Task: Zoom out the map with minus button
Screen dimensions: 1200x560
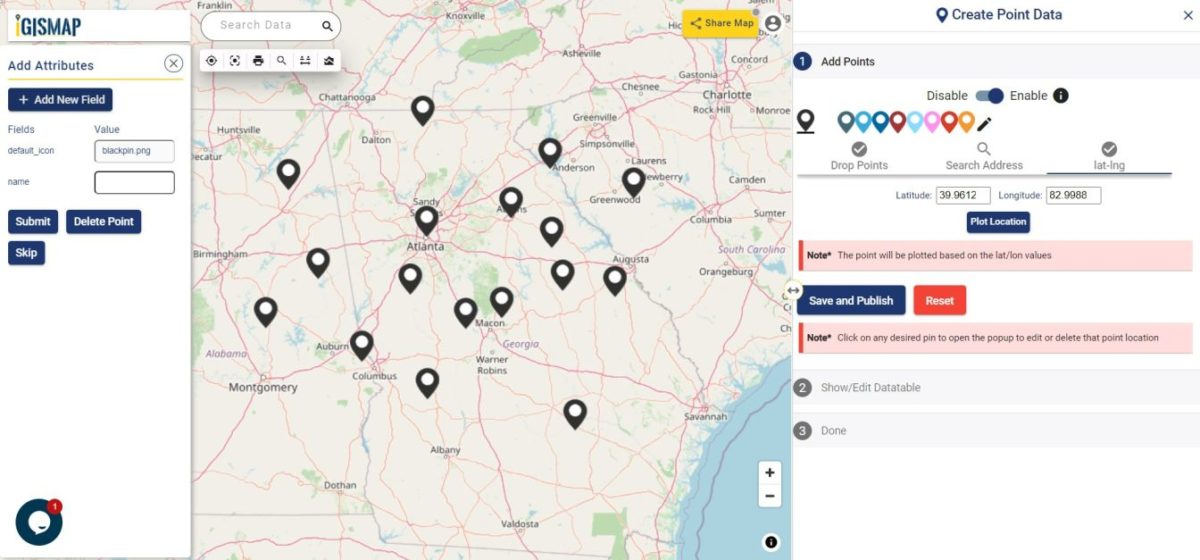Action: pyautogui.click(x=769, y=496)
